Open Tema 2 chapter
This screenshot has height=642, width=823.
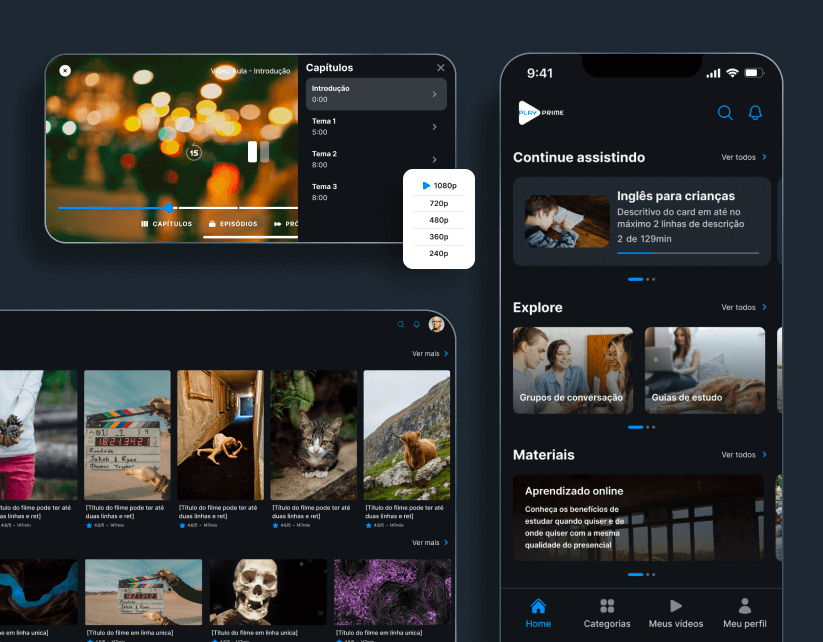376,159
